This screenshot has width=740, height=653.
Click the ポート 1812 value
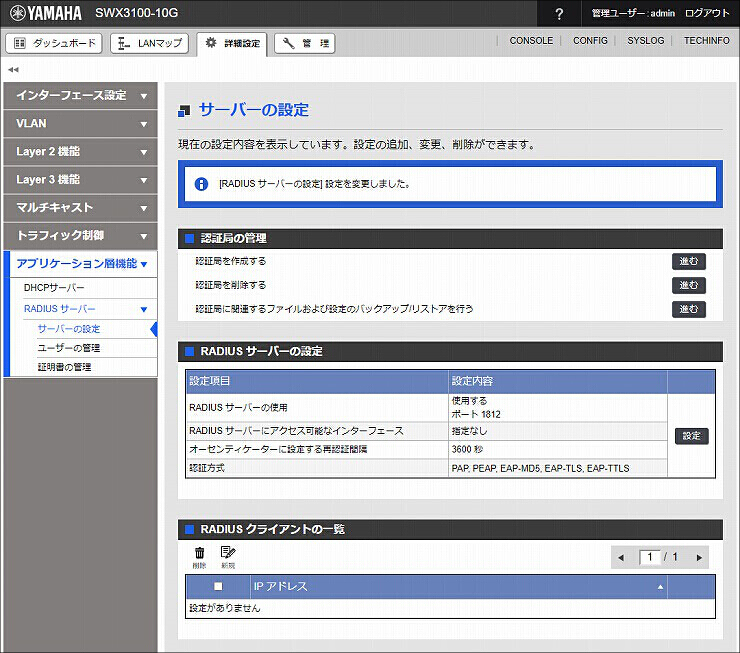pos(476,414)
